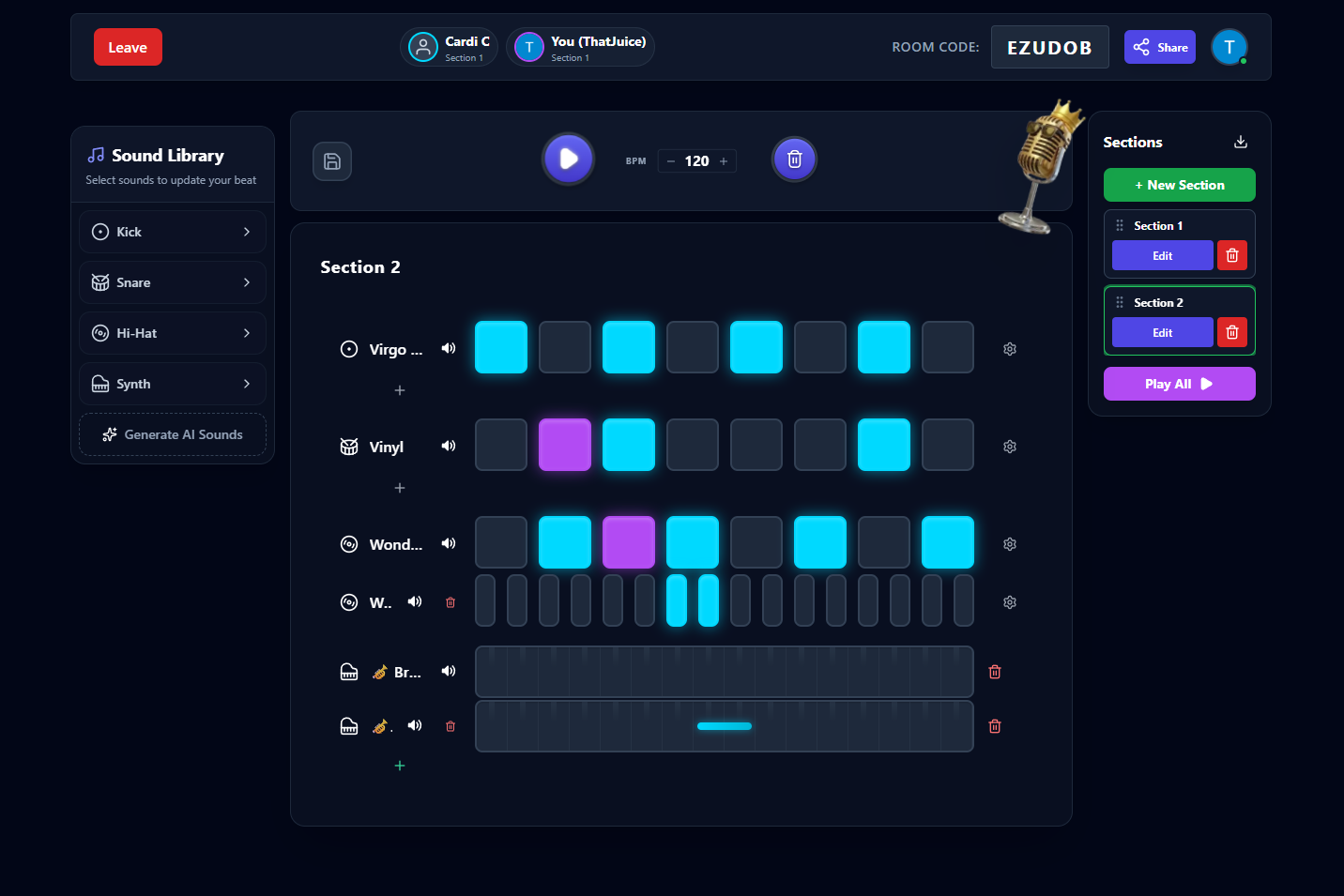Click the snare drum icon beside Vinyl
1344x896 pixels.
click(x=348, y=446)
